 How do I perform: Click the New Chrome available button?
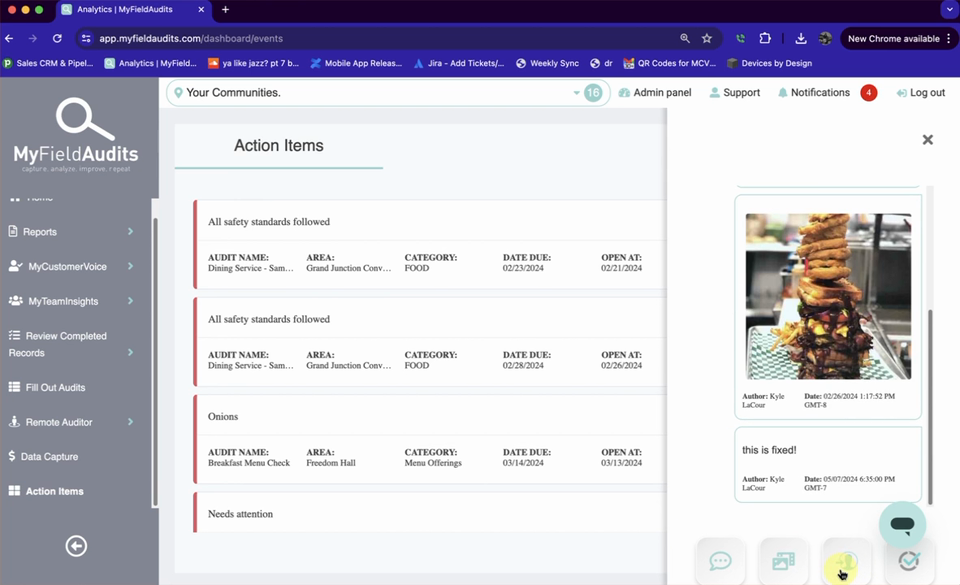click(899, 39)
